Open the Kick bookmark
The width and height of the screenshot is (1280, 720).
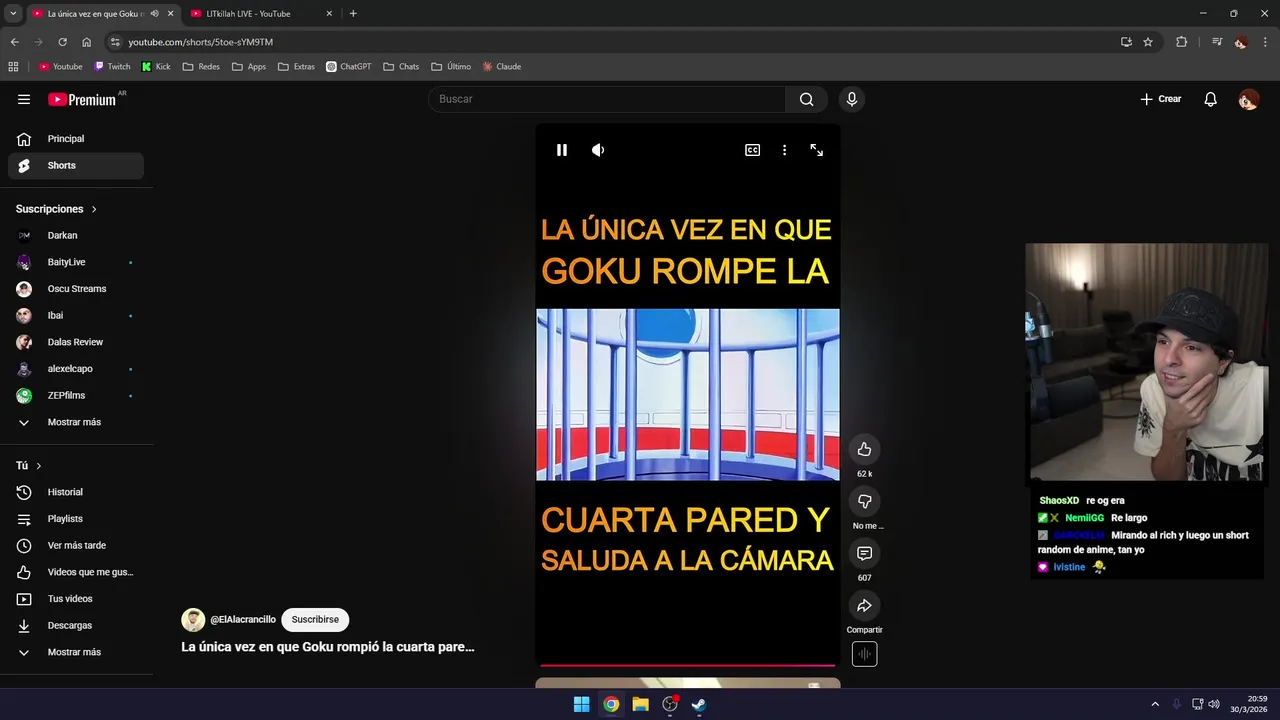pyautogui.click(x=156, y=67)
